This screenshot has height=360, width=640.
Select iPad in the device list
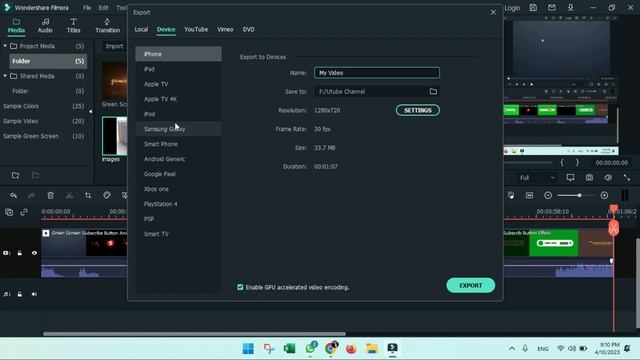(179, 69)
